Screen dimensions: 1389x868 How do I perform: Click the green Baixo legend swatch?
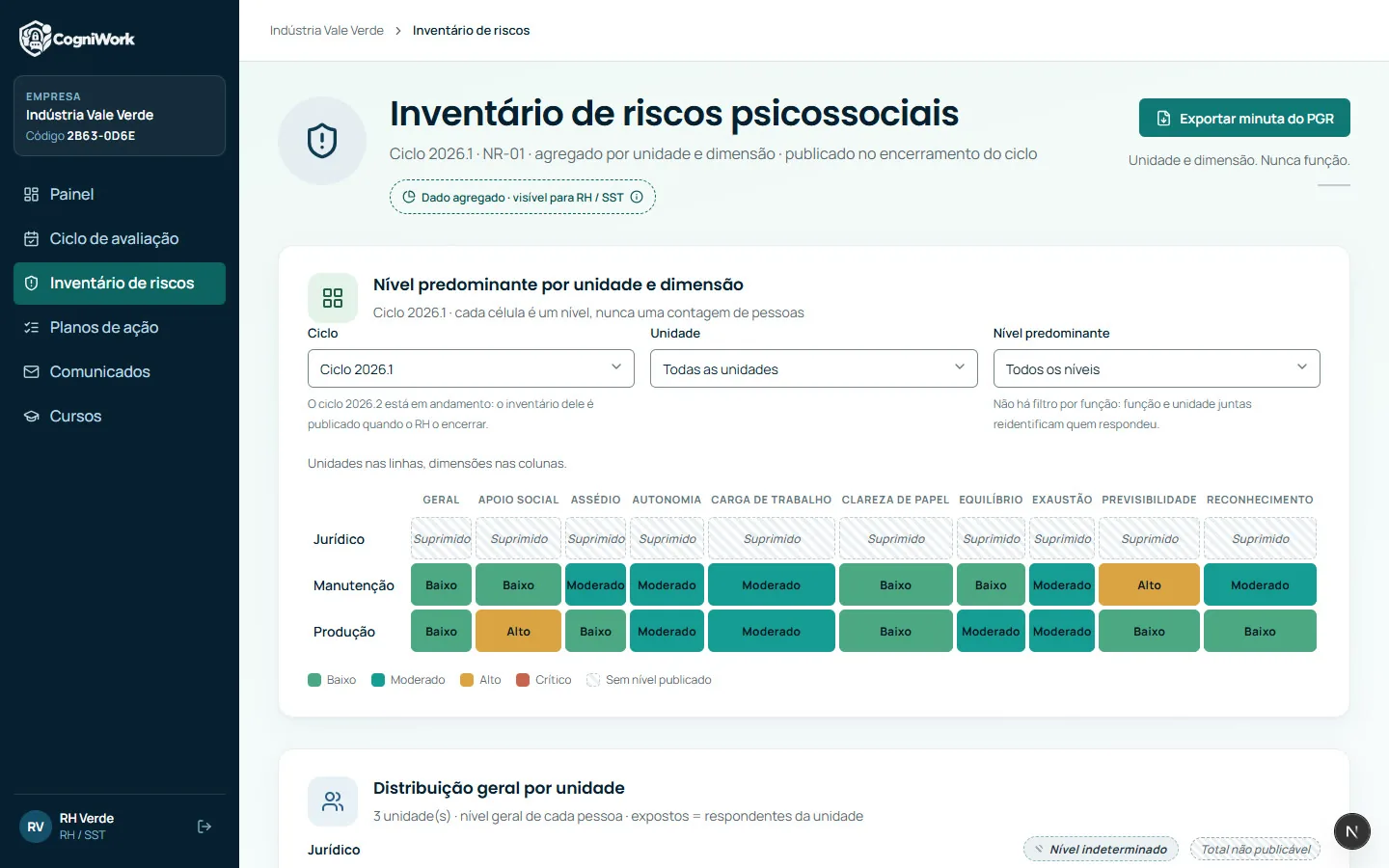pyautogui.click(x=314, y=680)
